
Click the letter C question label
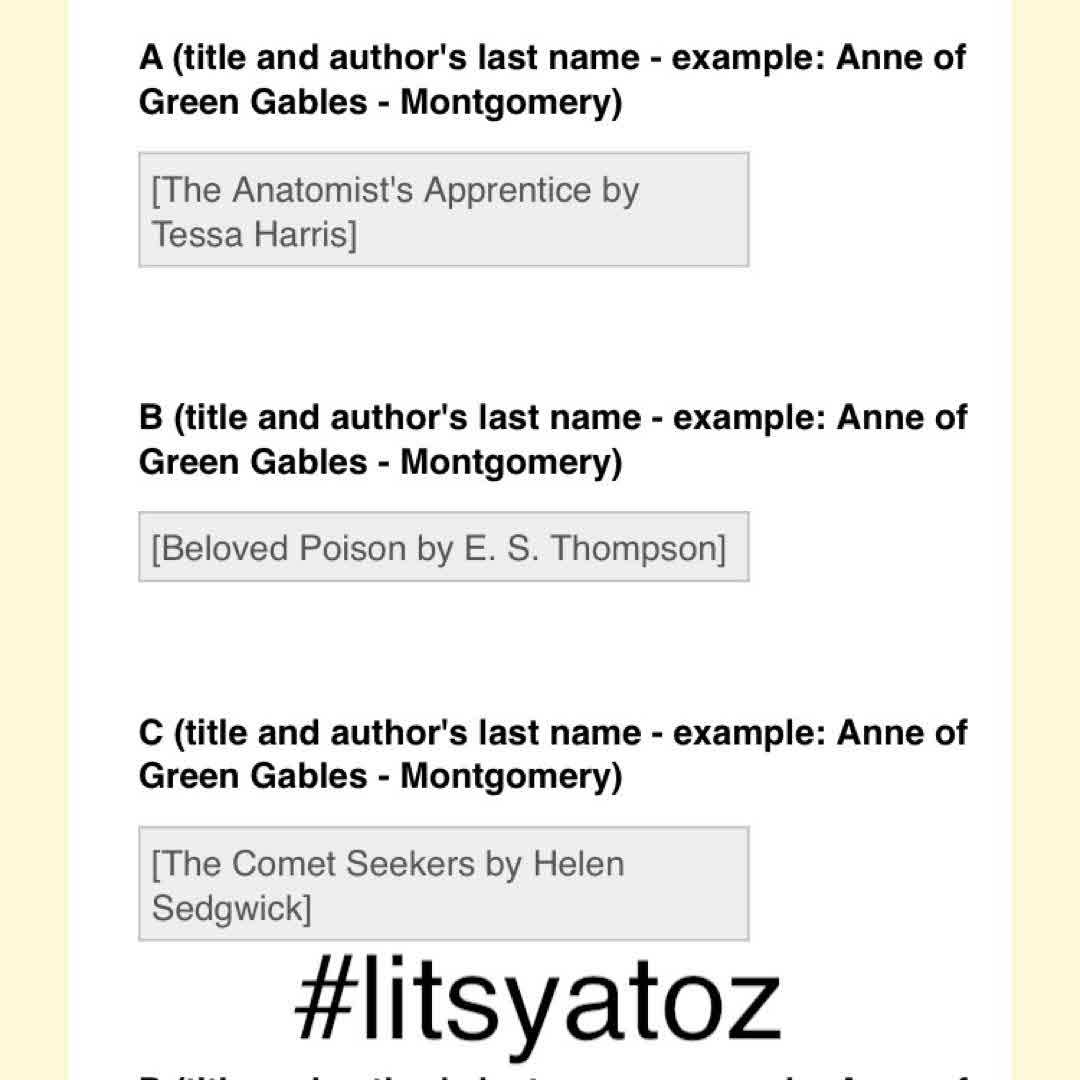pyautogui.click(x=552, y=733)
